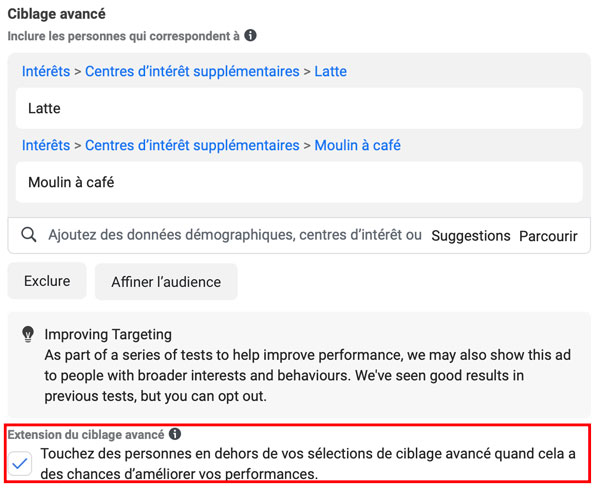The image size is (600, 488).
Task: Open Intérêts link in the Latte breadcrumb
Action: (46, 71)
